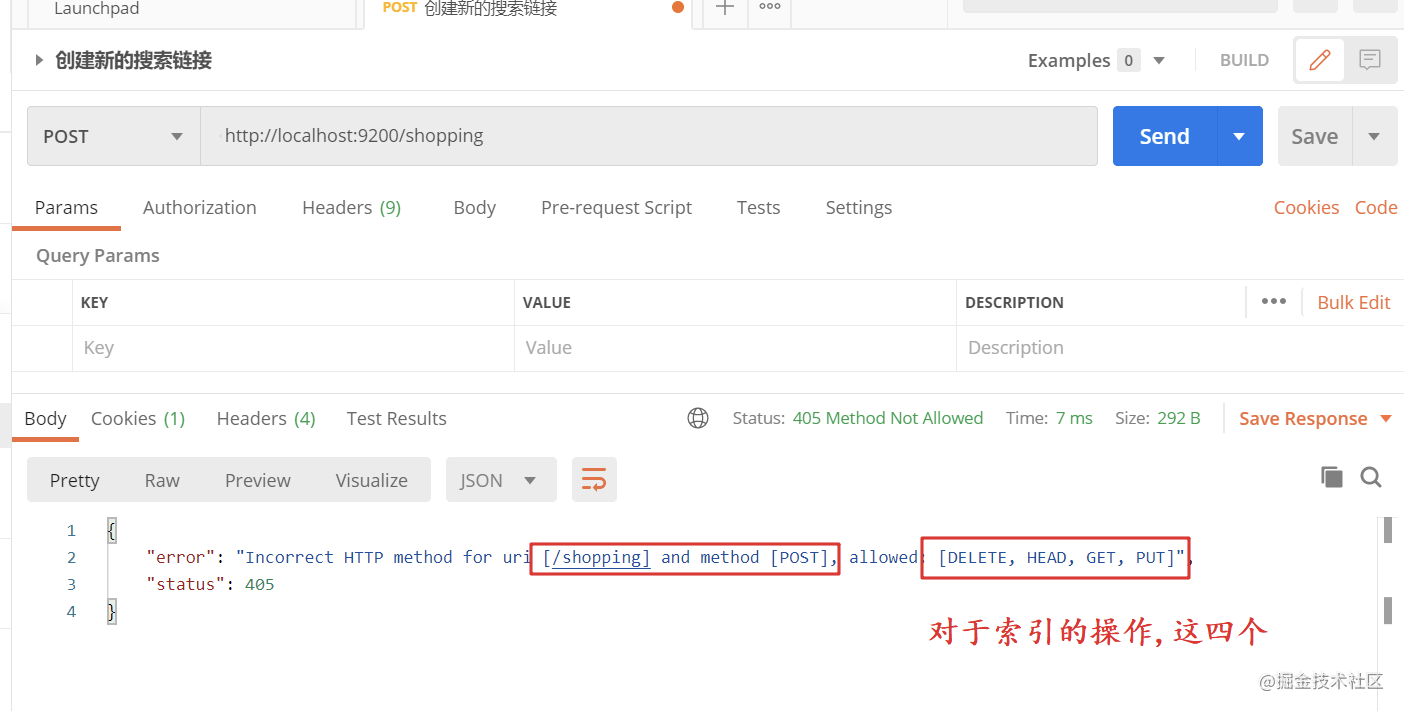This screenshot has width=1404, height=711.
Task: Click the /shopping link in response
Action: click(601, 557)
